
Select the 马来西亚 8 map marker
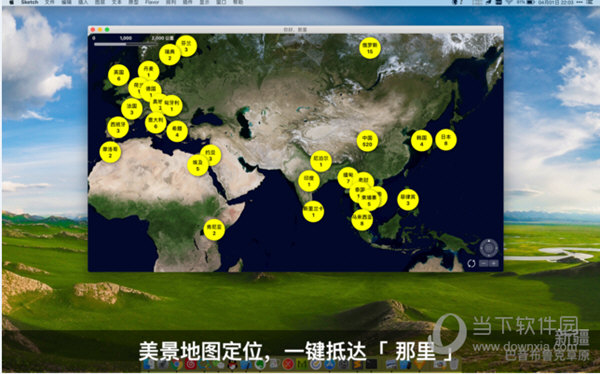click(362, 220)
